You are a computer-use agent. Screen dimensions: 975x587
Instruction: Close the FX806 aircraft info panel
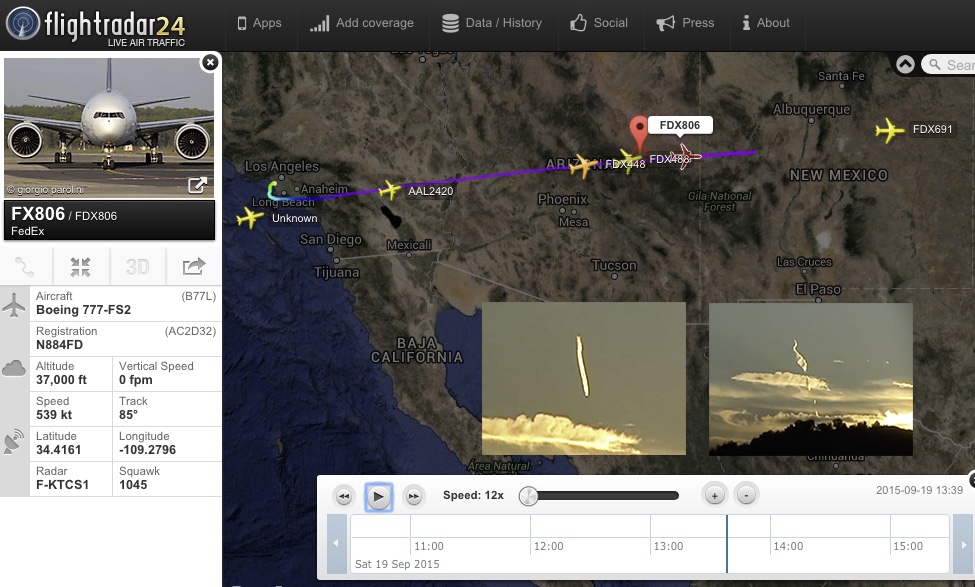pos(210,62)
